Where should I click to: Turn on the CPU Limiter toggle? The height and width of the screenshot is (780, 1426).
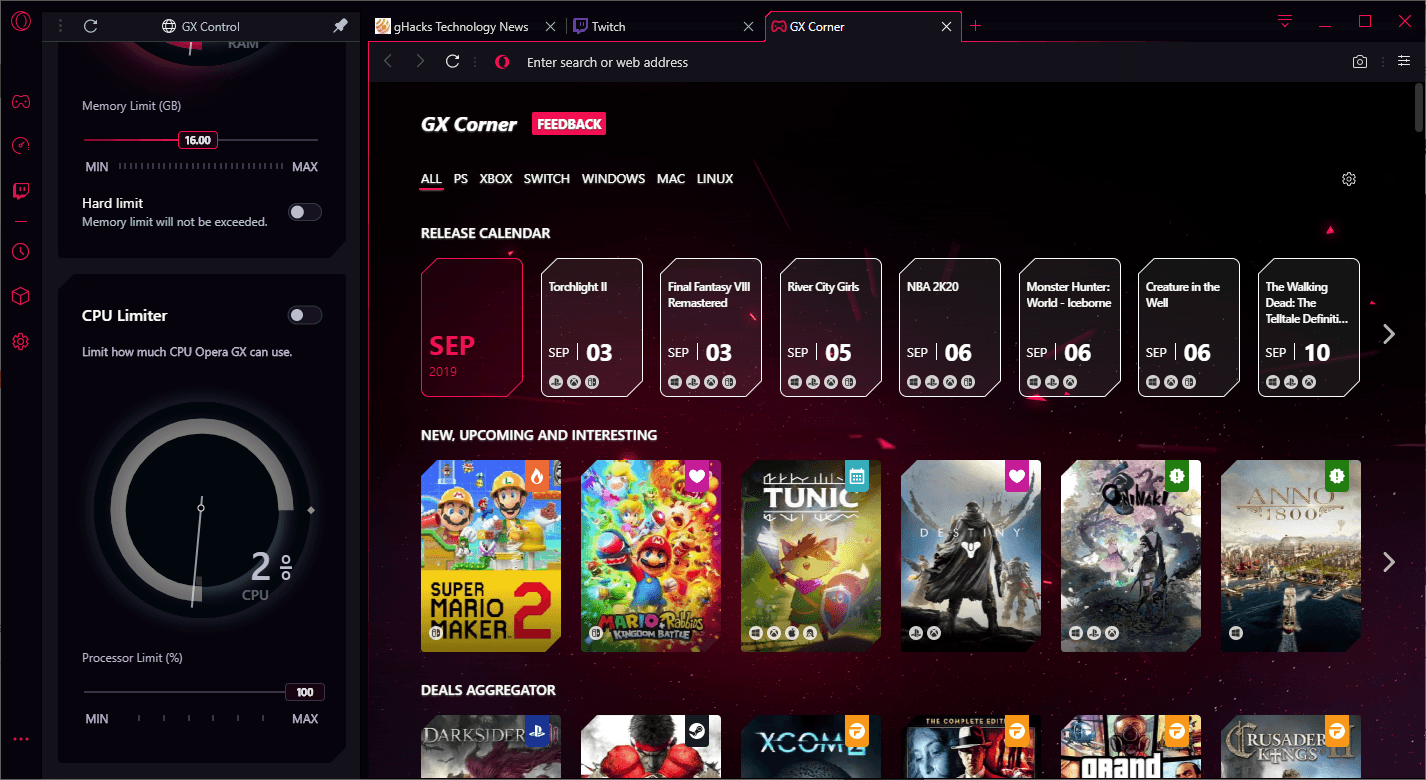pyautogui.click(x=305, y=315)
